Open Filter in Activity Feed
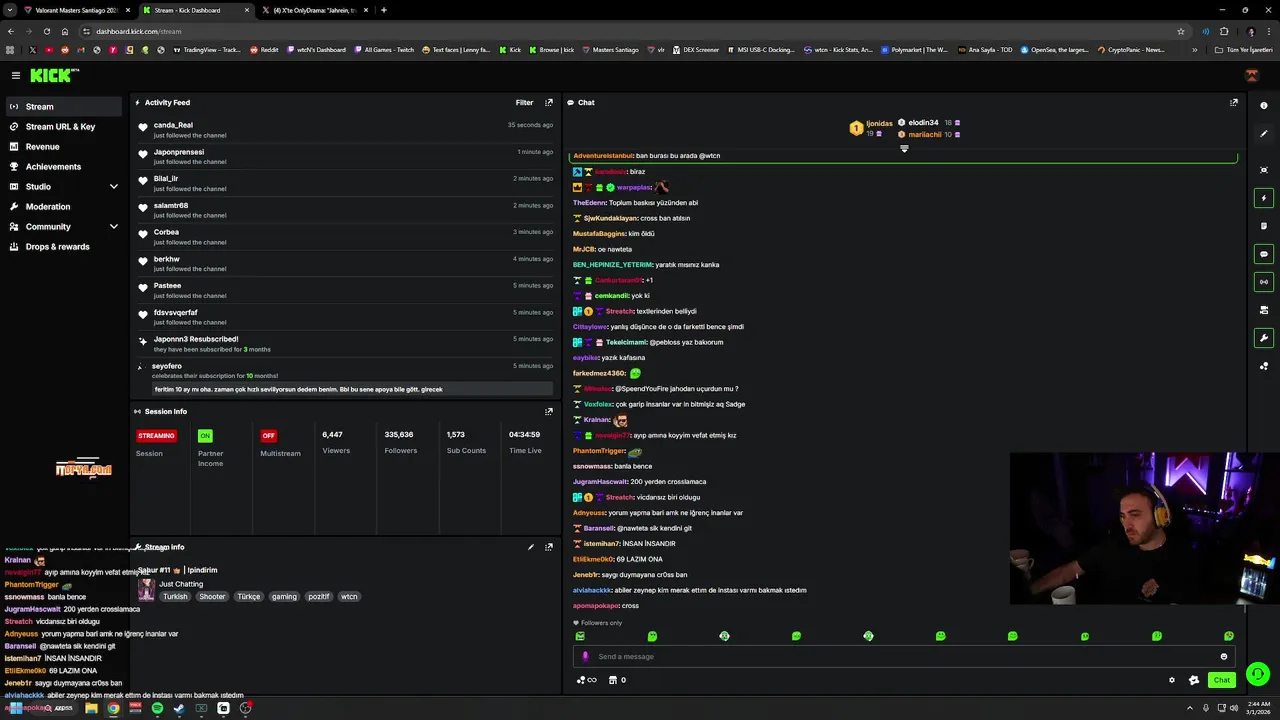 point(524,102)
